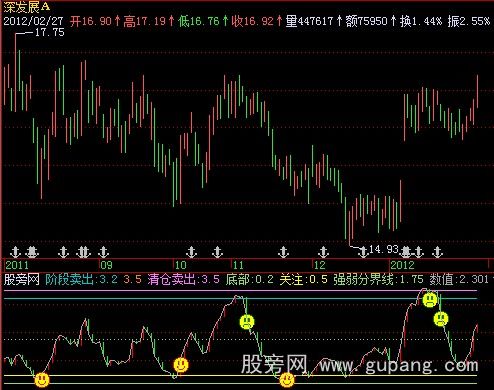Jump to the 2011 time axis label
The image size is (494, 390).
point(17,265)
